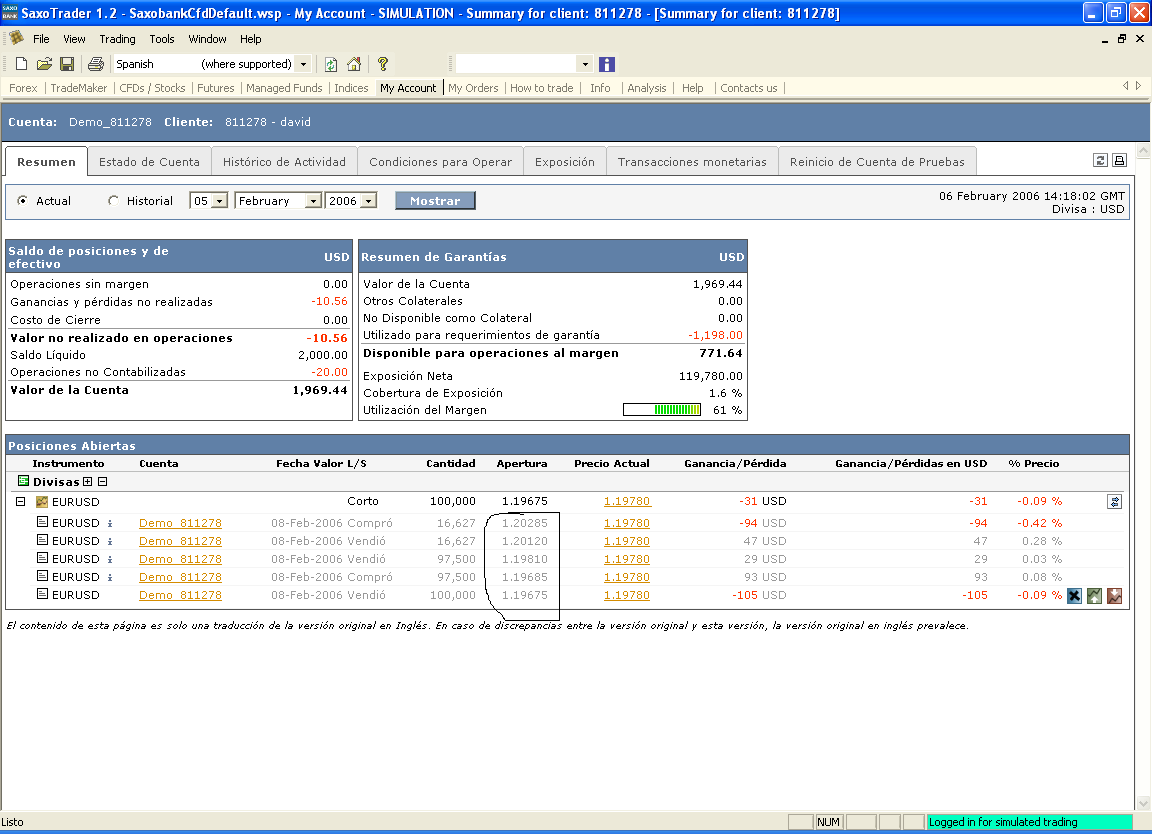The image size is (1152, 834).
Task: Open a workspace using the folder icon
Action: 44,64
